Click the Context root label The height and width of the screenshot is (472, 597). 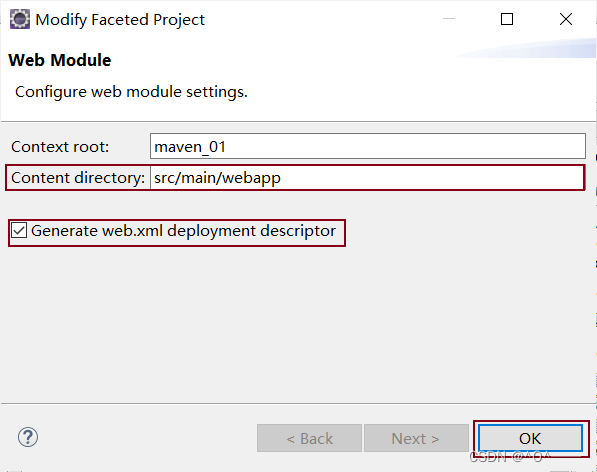tap(60, 147)
